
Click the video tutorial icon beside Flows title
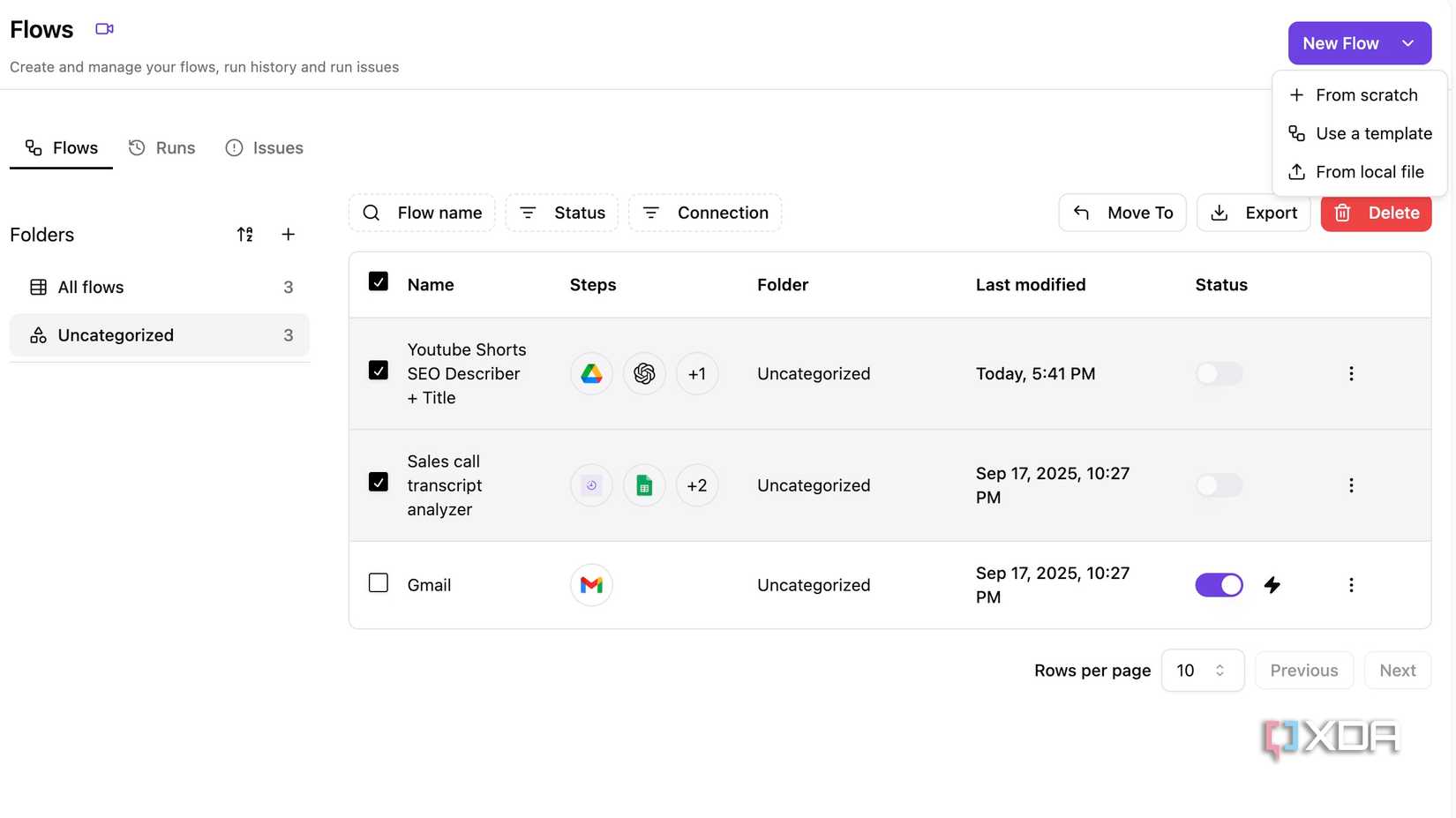click(x=103, y=28)
